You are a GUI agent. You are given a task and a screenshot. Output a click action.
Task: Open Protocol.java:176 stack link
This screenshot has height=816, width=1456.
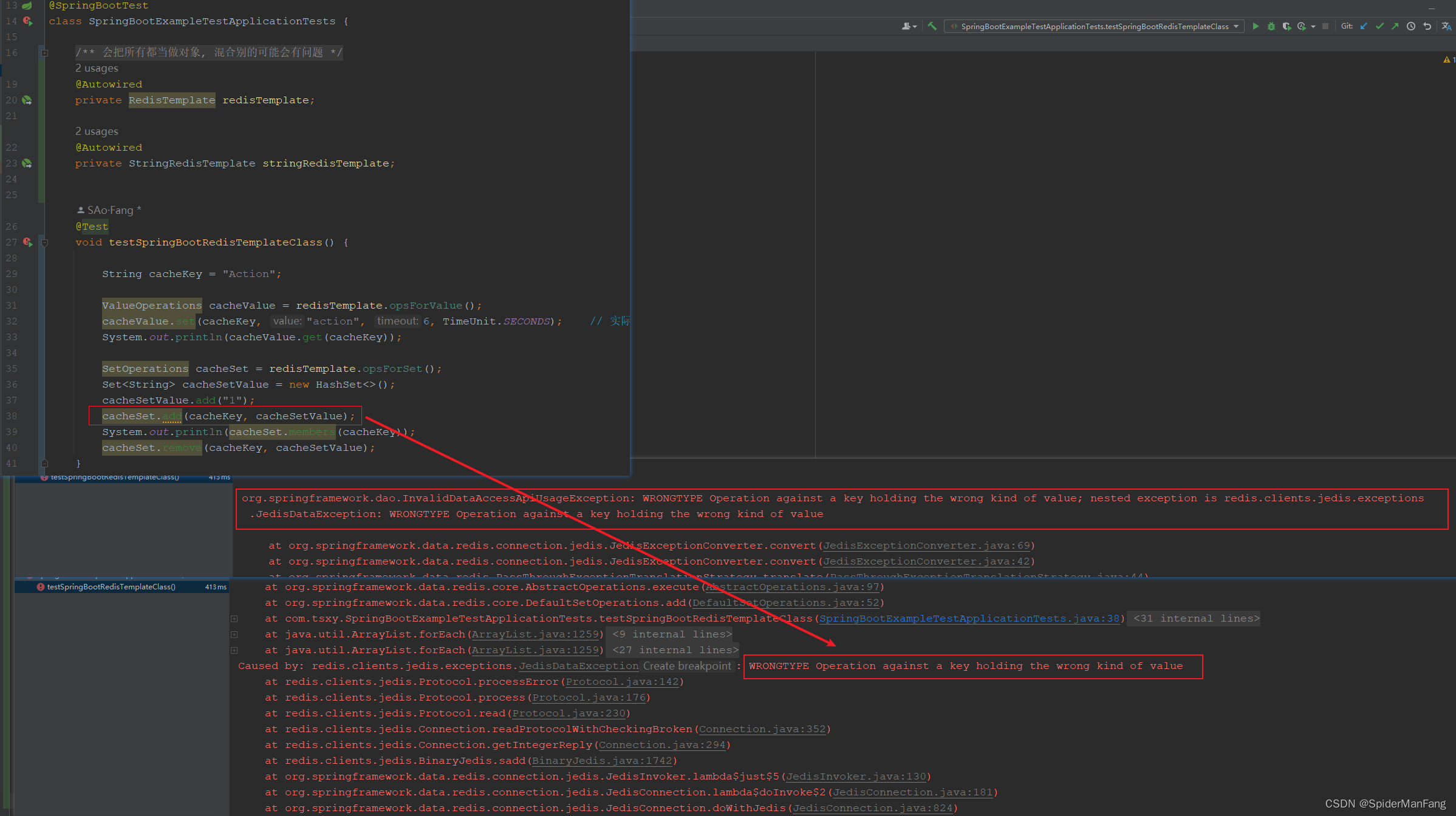589,698
